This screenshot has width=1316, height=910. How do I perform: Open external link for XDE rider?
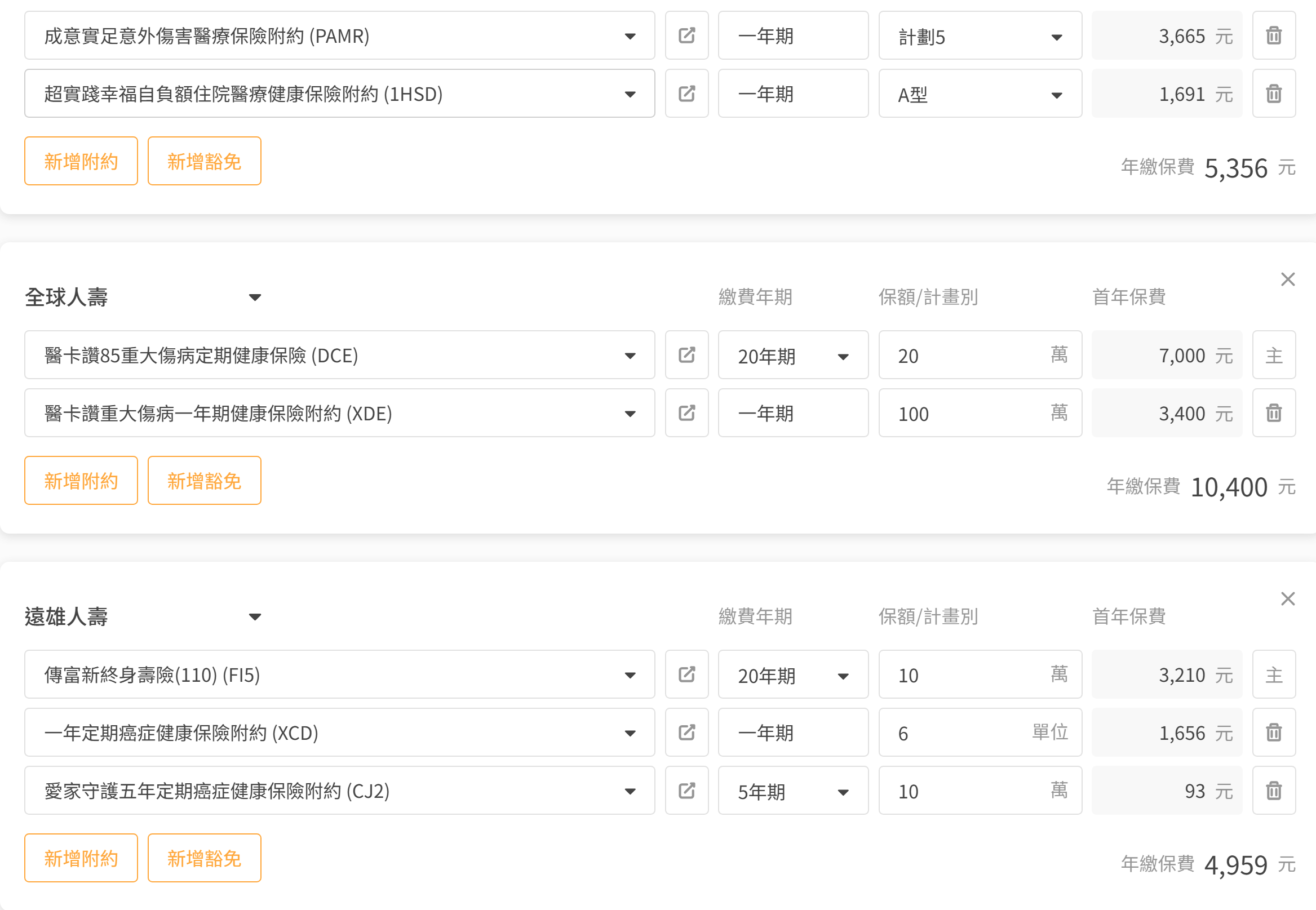[x=686, y=413]
